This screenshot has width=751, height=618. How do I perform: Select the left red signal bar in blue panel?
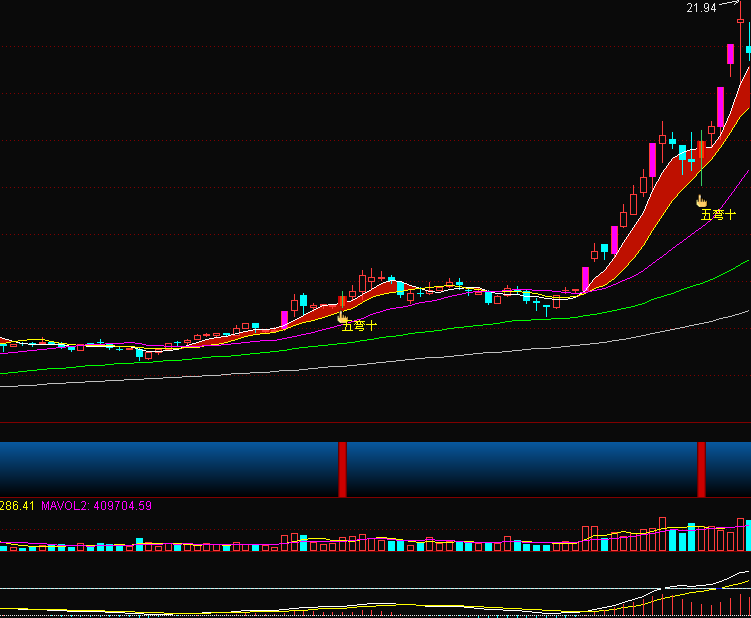tap(342, 469)
